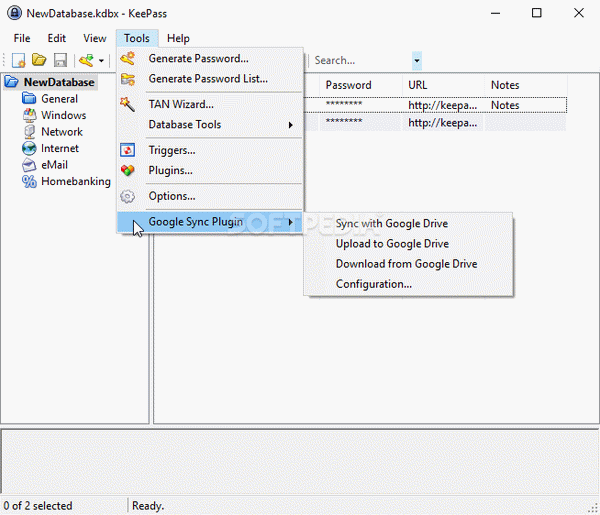Screen dimensions: 600x515
Task: Click the Plugins colored blocks icon
Action: [x=127, y=170]
